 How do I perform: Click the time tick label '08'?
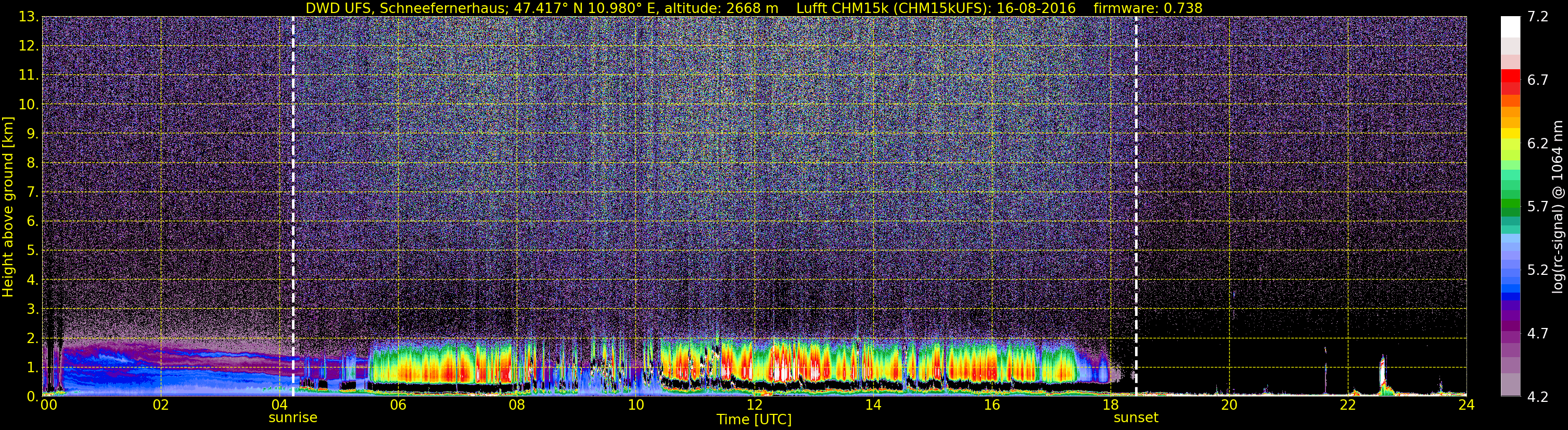coord(517,405)
